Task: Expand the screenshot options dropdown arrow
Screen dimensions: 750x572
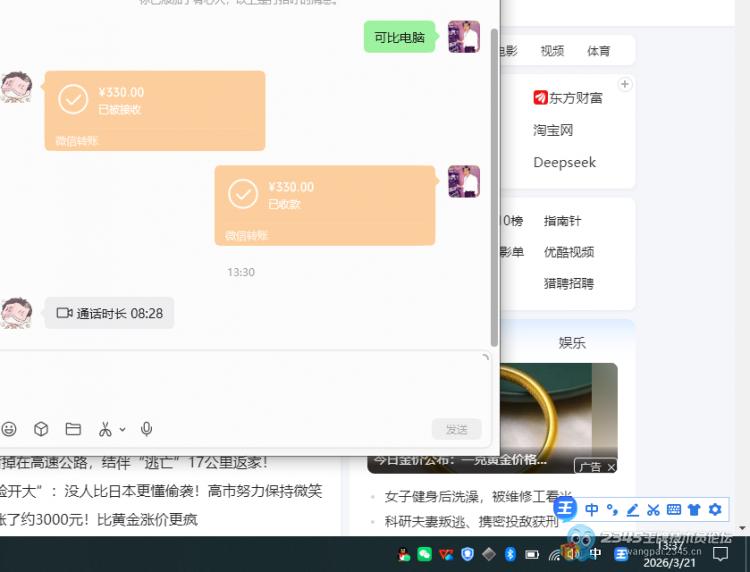Action: coord(123,429)
